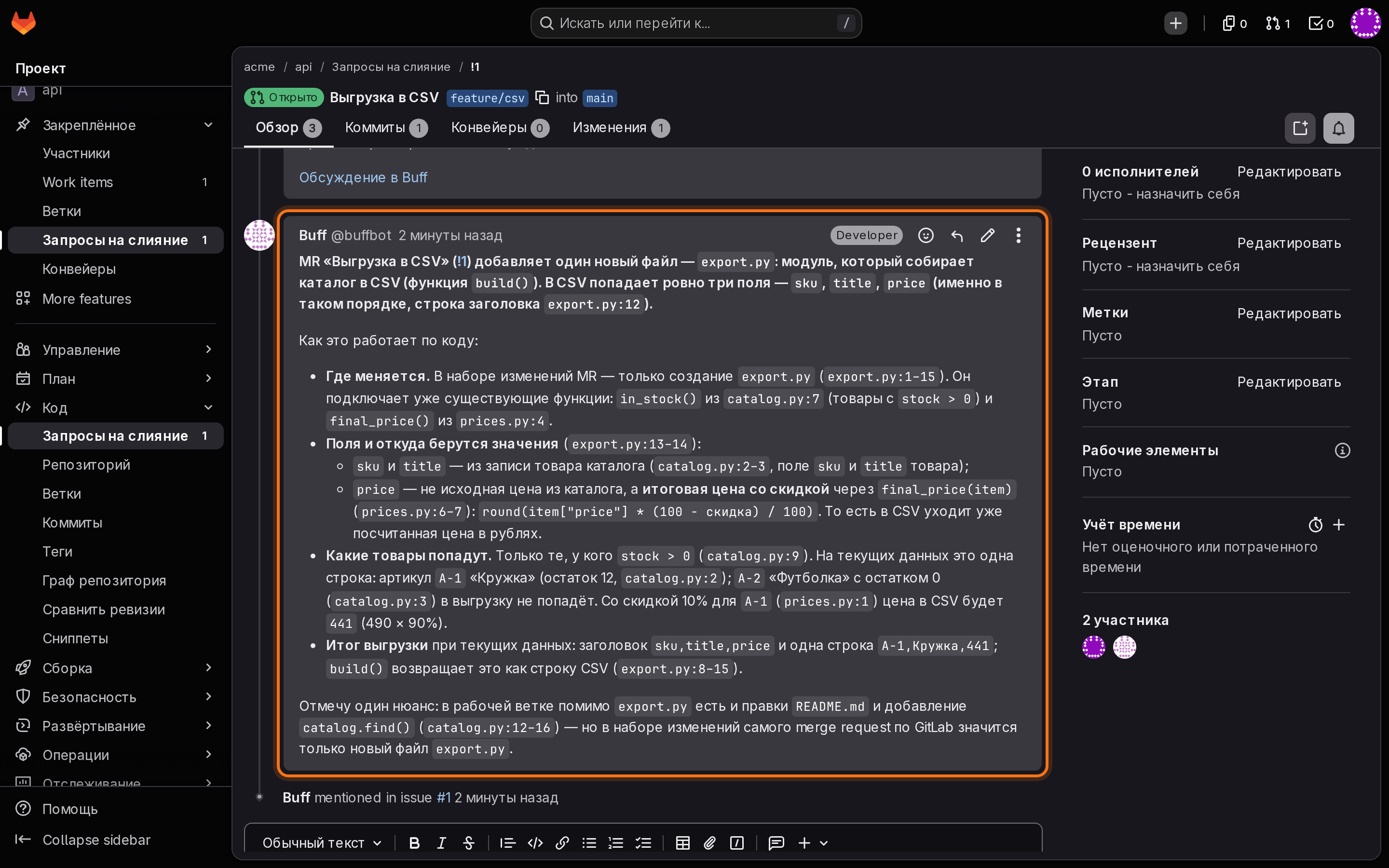This screenshot has width=1389, height=868.
Task: Switch to the Изменения tab
Action: [x=621, y=127]
